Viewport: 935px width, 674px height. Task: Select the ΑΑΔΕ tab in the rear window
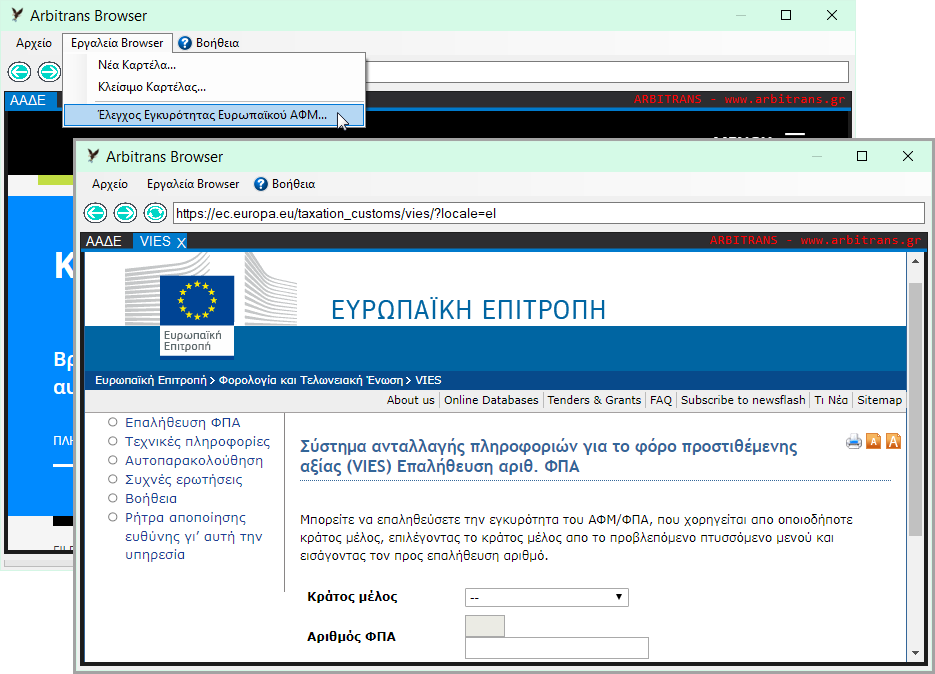[x=28, y=100]
